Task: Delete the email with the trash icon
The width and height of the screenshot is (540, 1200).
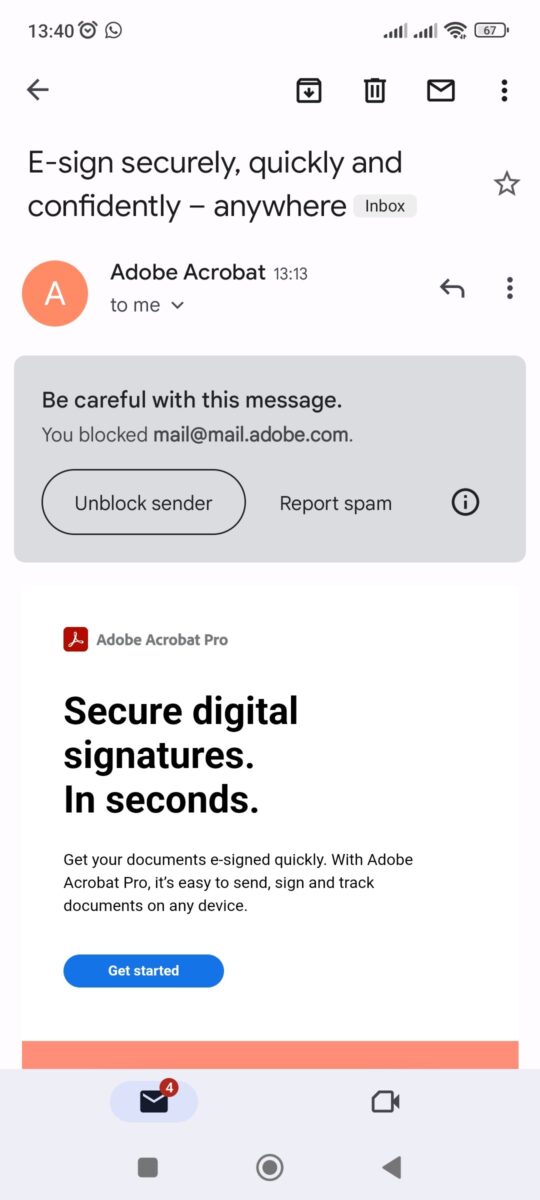Action: click(x=374, y=90)
